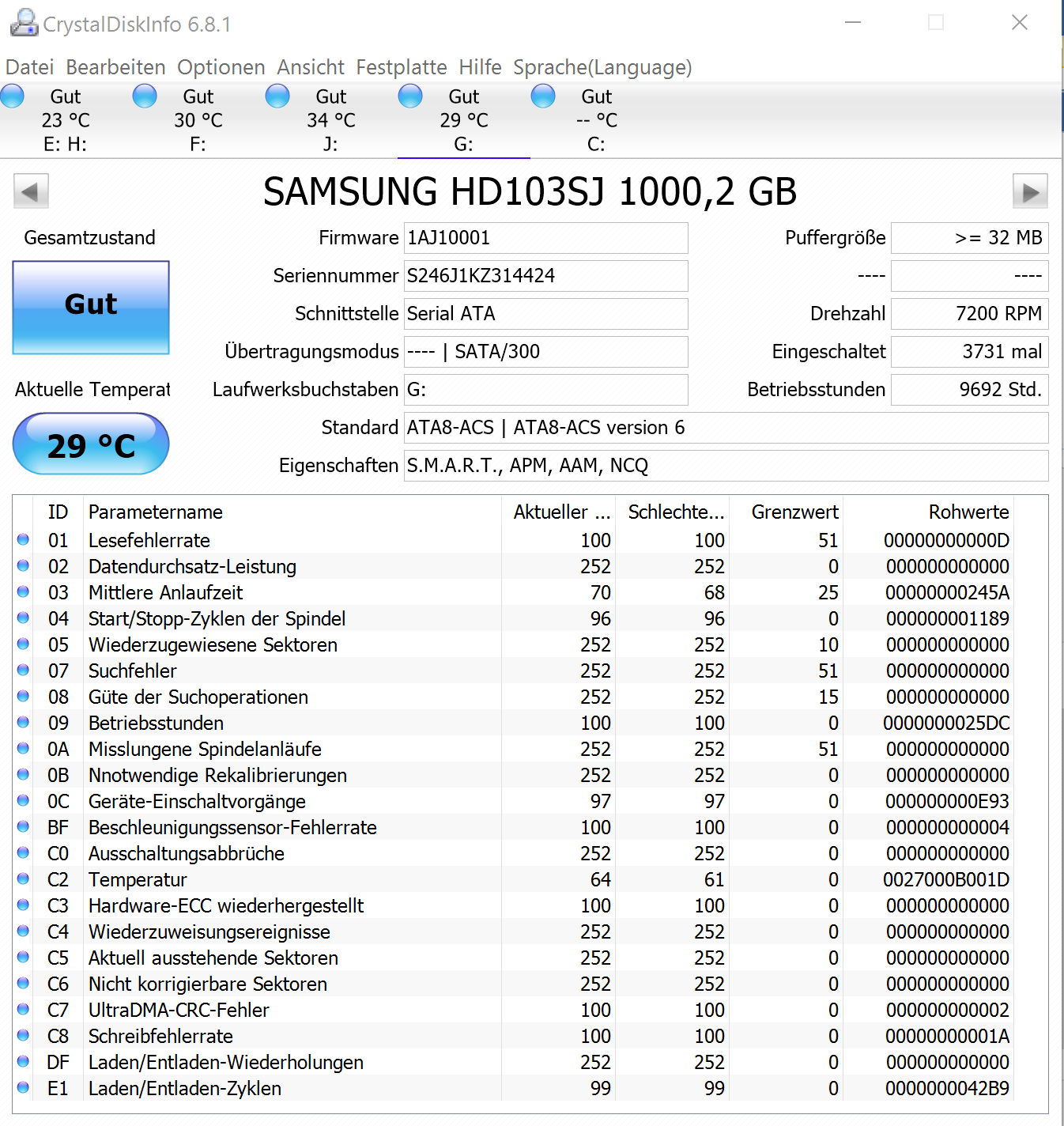Click status dot for C2 Temperatur row
This screenshot has height=1126, width=1064.
tap(23, 879)
